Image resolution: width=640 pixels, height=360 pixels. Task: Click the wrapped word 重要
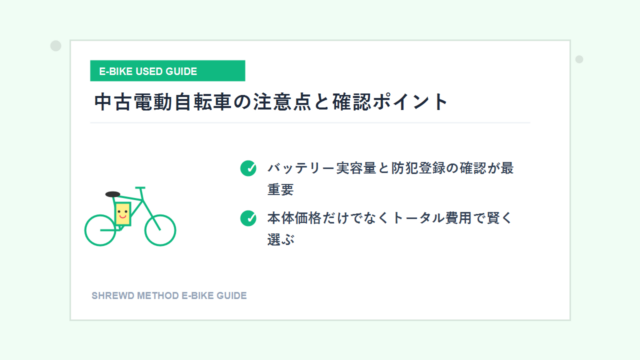point(280,190)
